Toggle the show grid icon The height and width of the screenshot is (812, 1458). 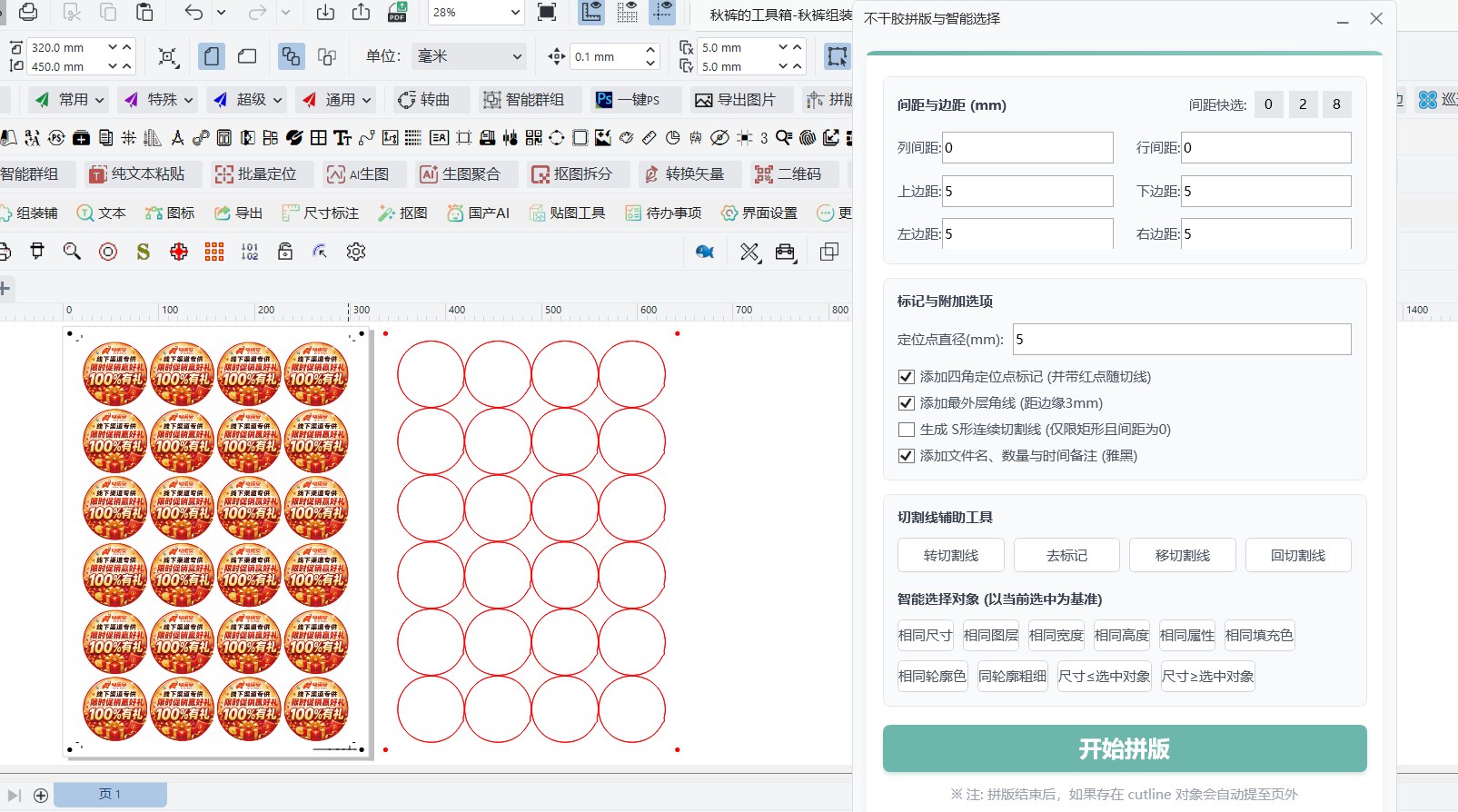coord(628,12)
